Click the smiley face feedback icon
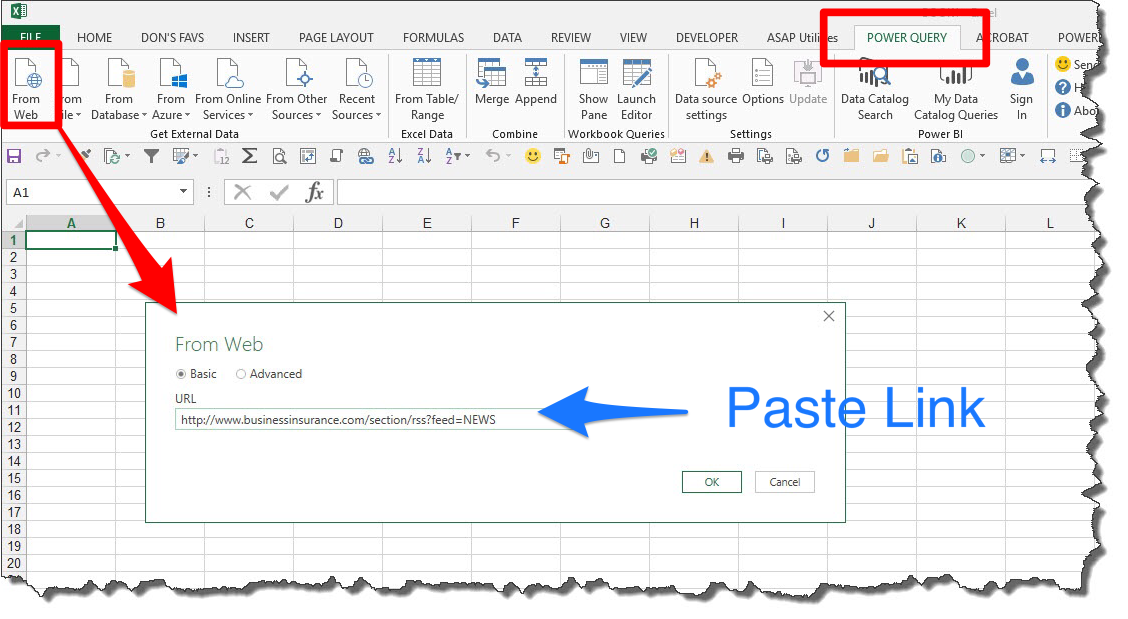 [x=532, y=155]
